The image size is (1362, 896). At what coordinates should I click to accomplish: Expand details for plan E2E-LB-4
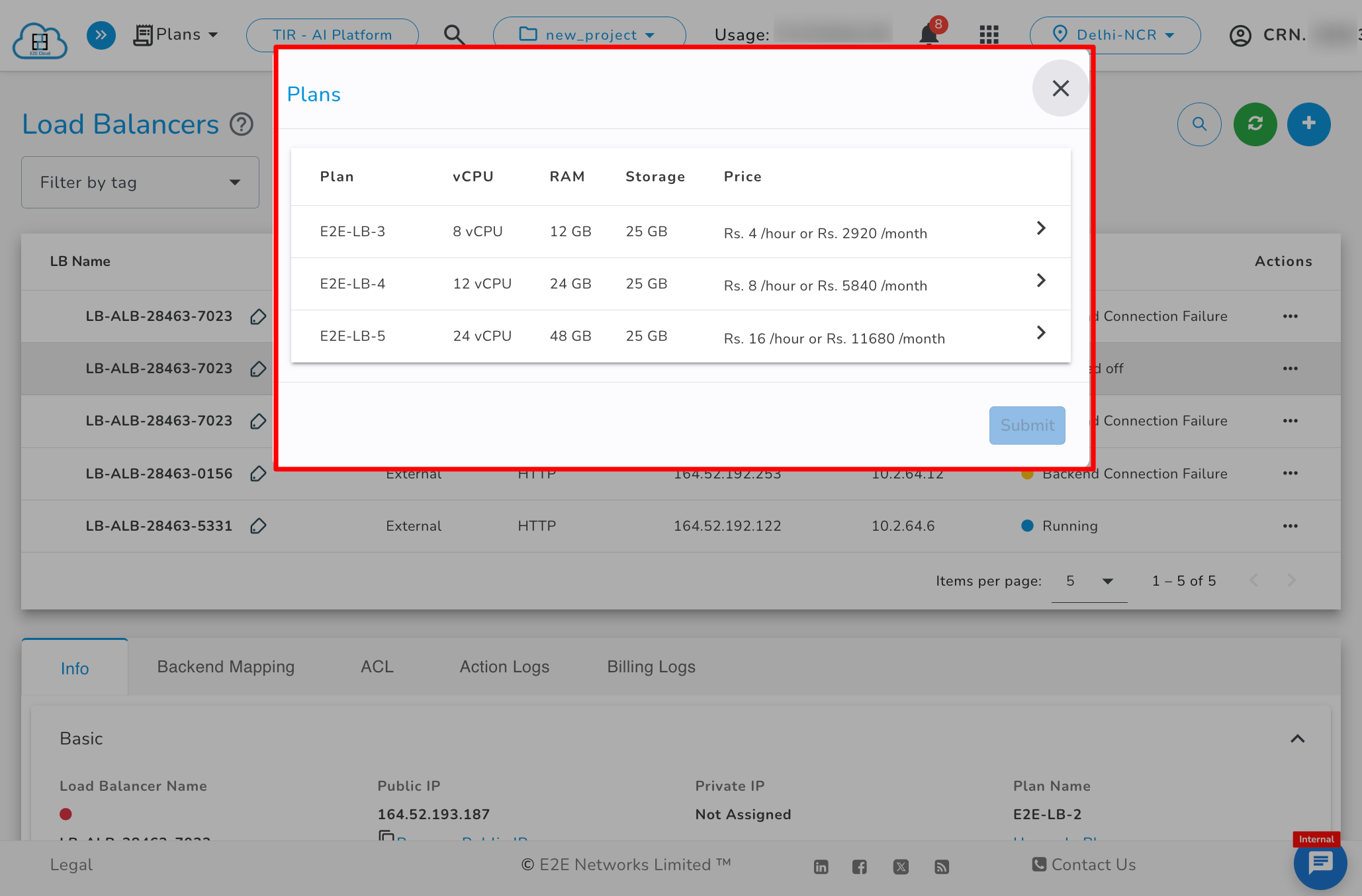pos(1041,281)
